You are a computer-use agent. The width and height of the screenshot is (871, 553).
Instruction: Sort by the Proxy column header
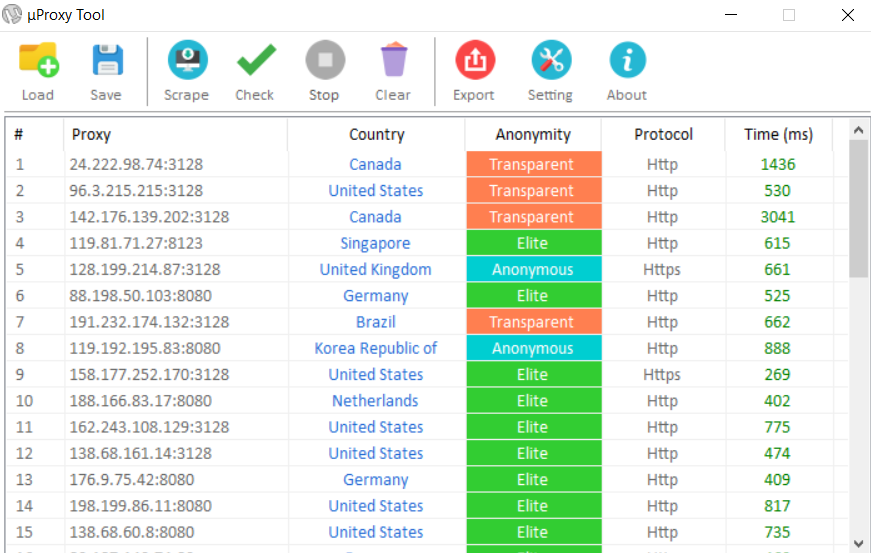click(91, 134)
